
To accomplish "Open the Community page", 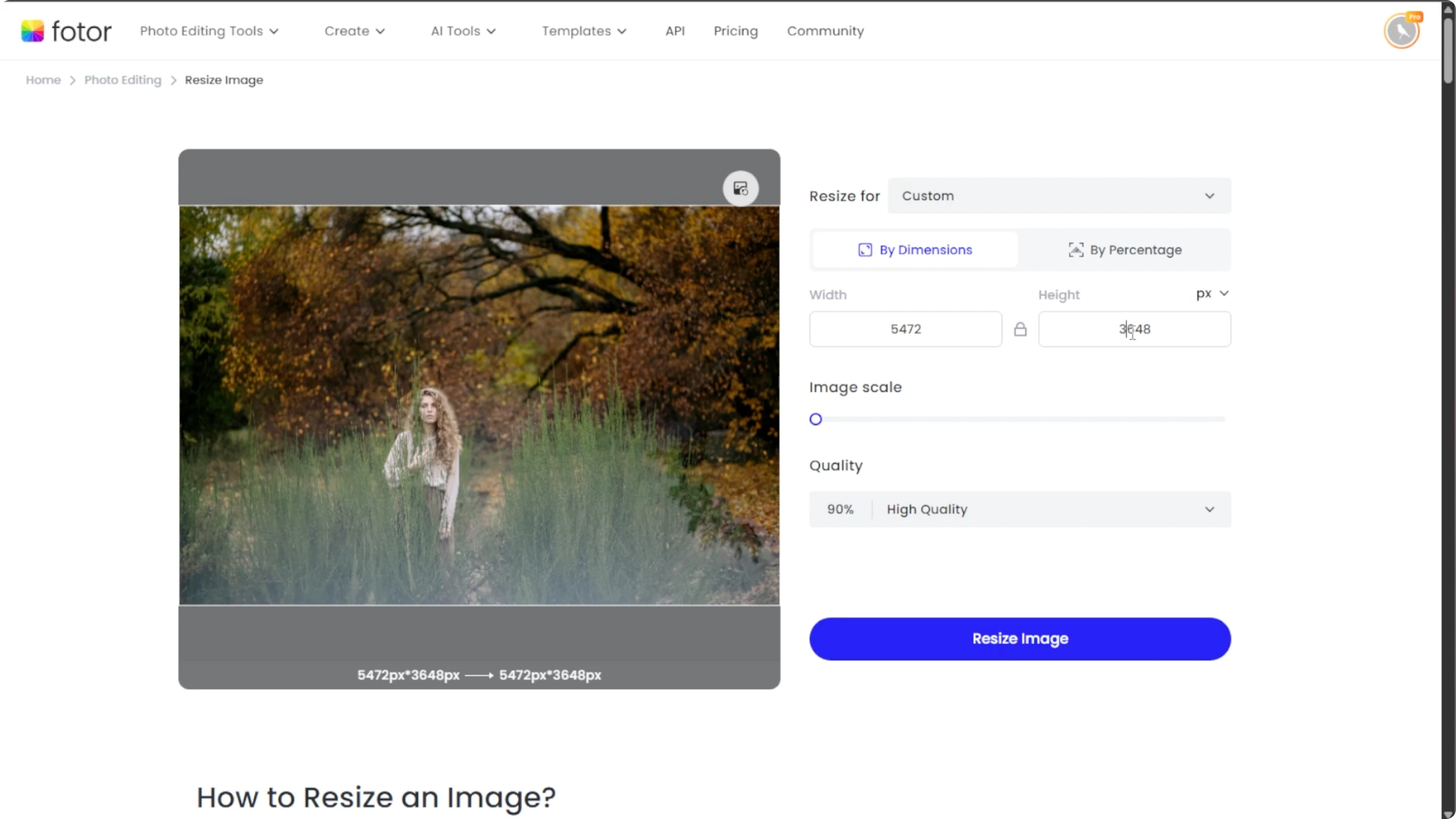I will [x=825, y=31].
